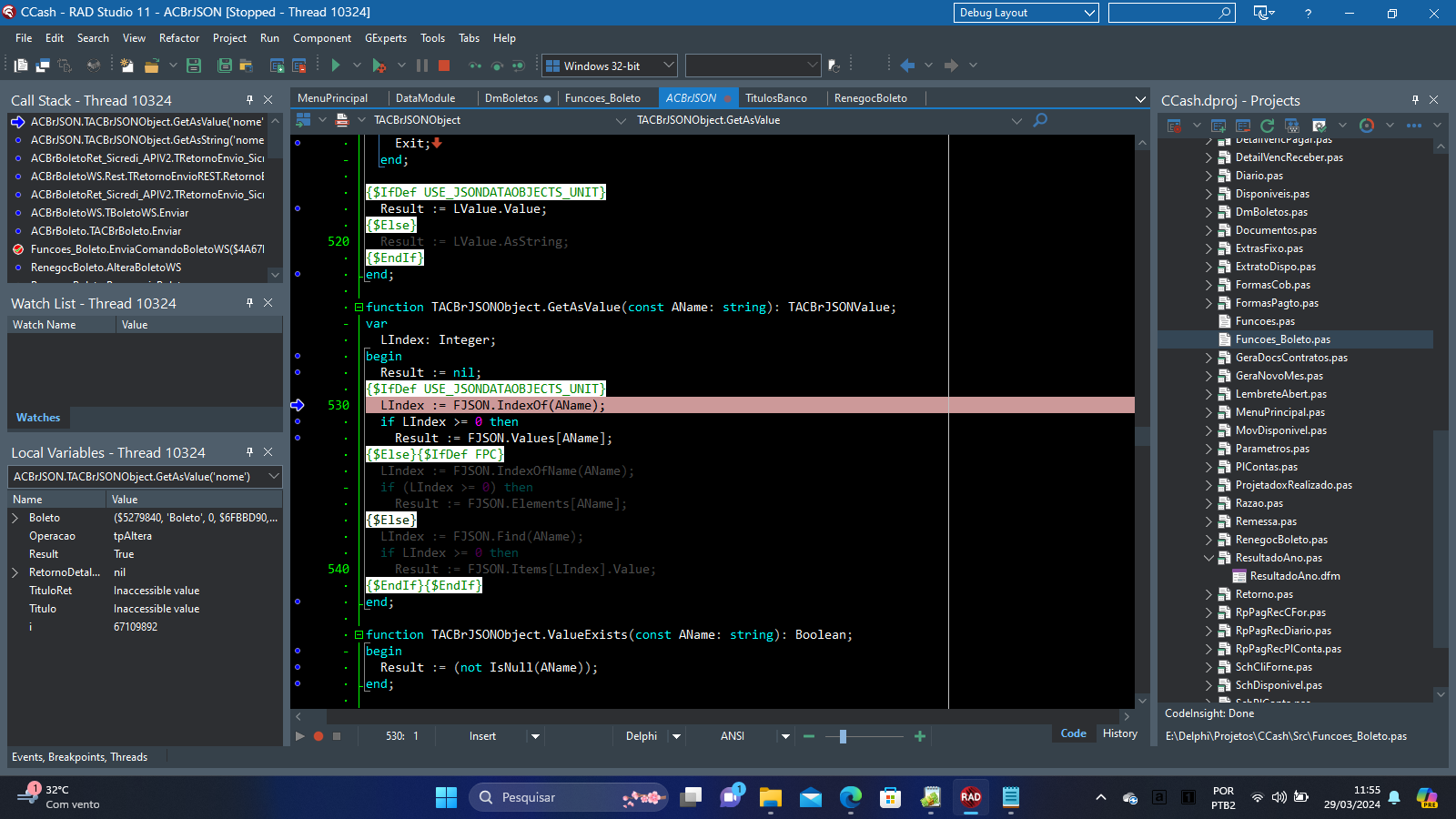
Task: Click the Open file folder icon
Action: tap(152, 66)
